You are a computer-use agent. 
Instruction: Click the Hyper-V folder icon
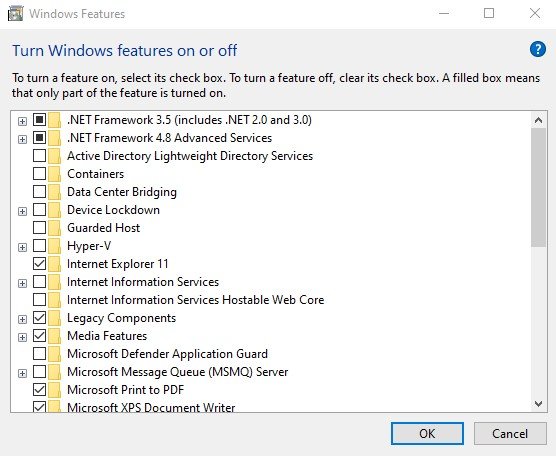(x=55, y=246)
